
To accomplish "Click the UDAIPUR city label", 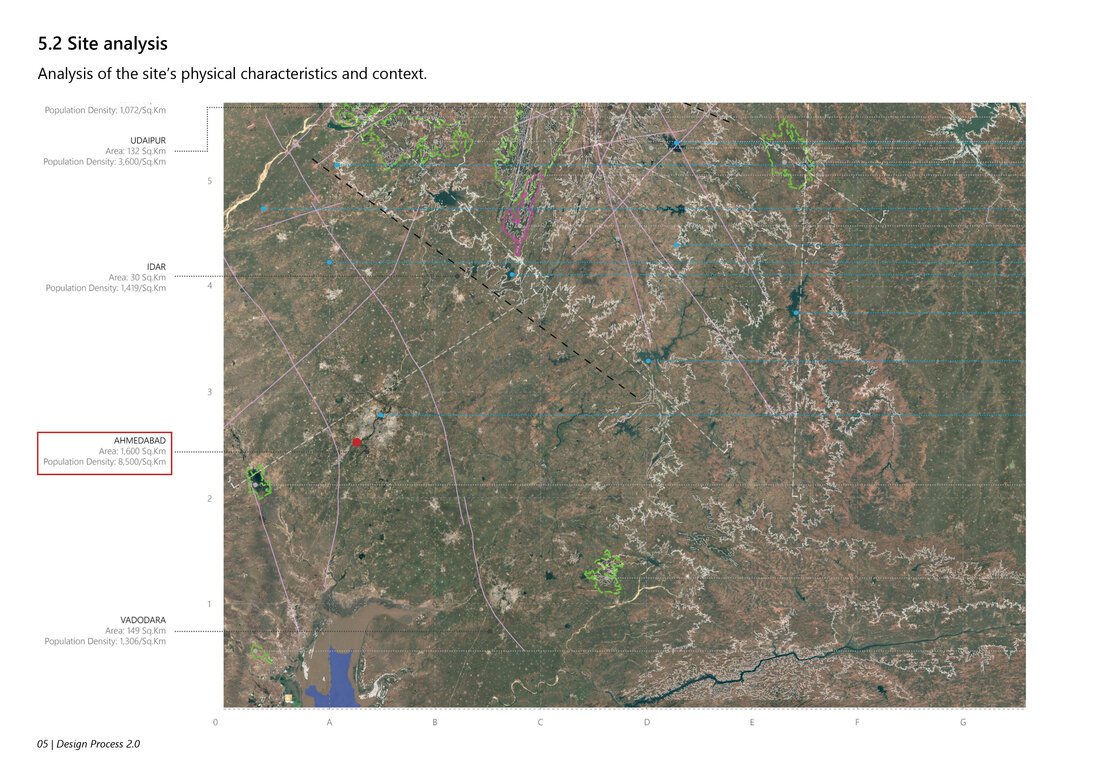I will pyautogui.click(x=148, y=140).
